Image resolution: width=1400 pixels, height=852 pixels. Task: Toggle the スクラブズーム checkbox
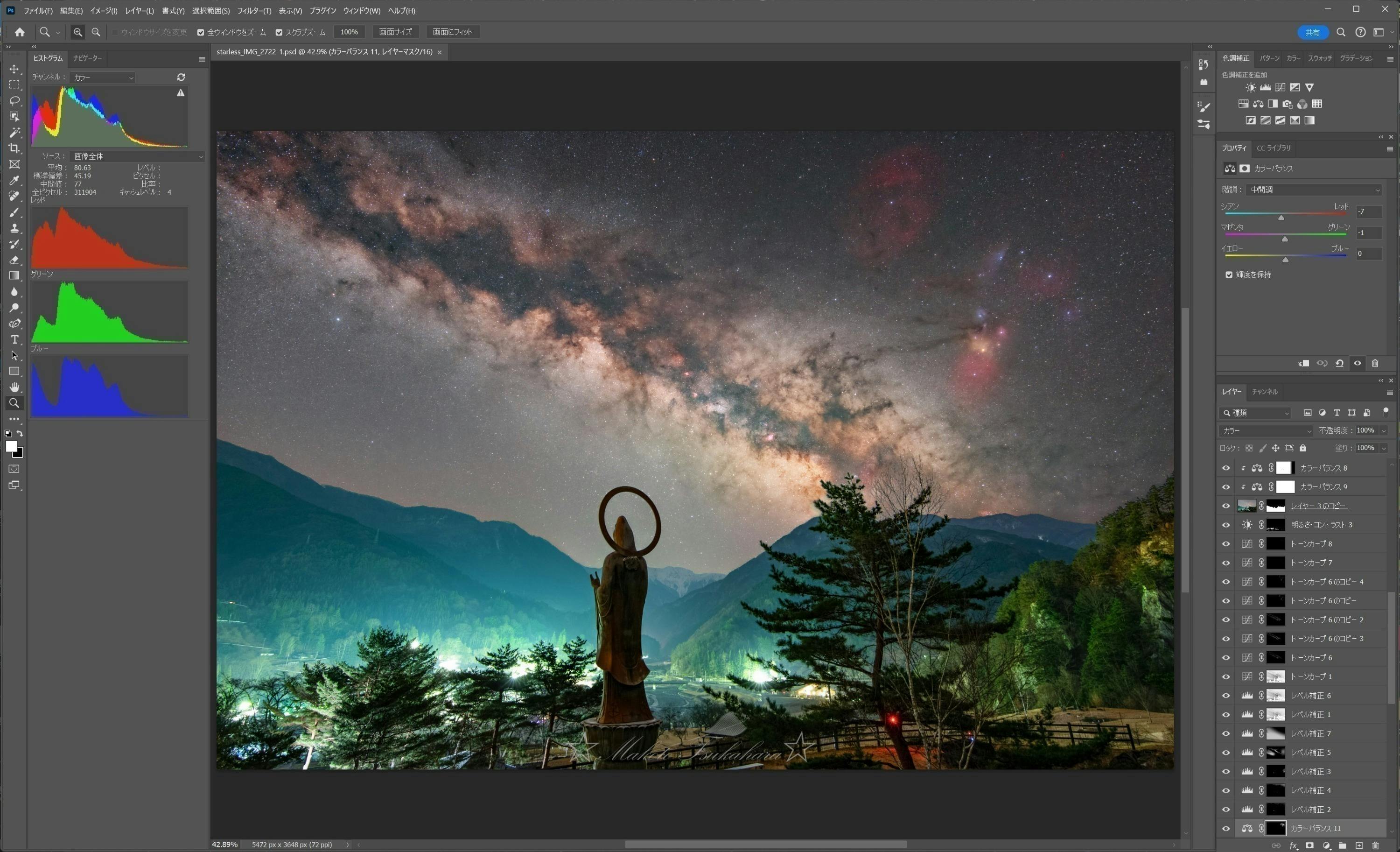(279, 32)
